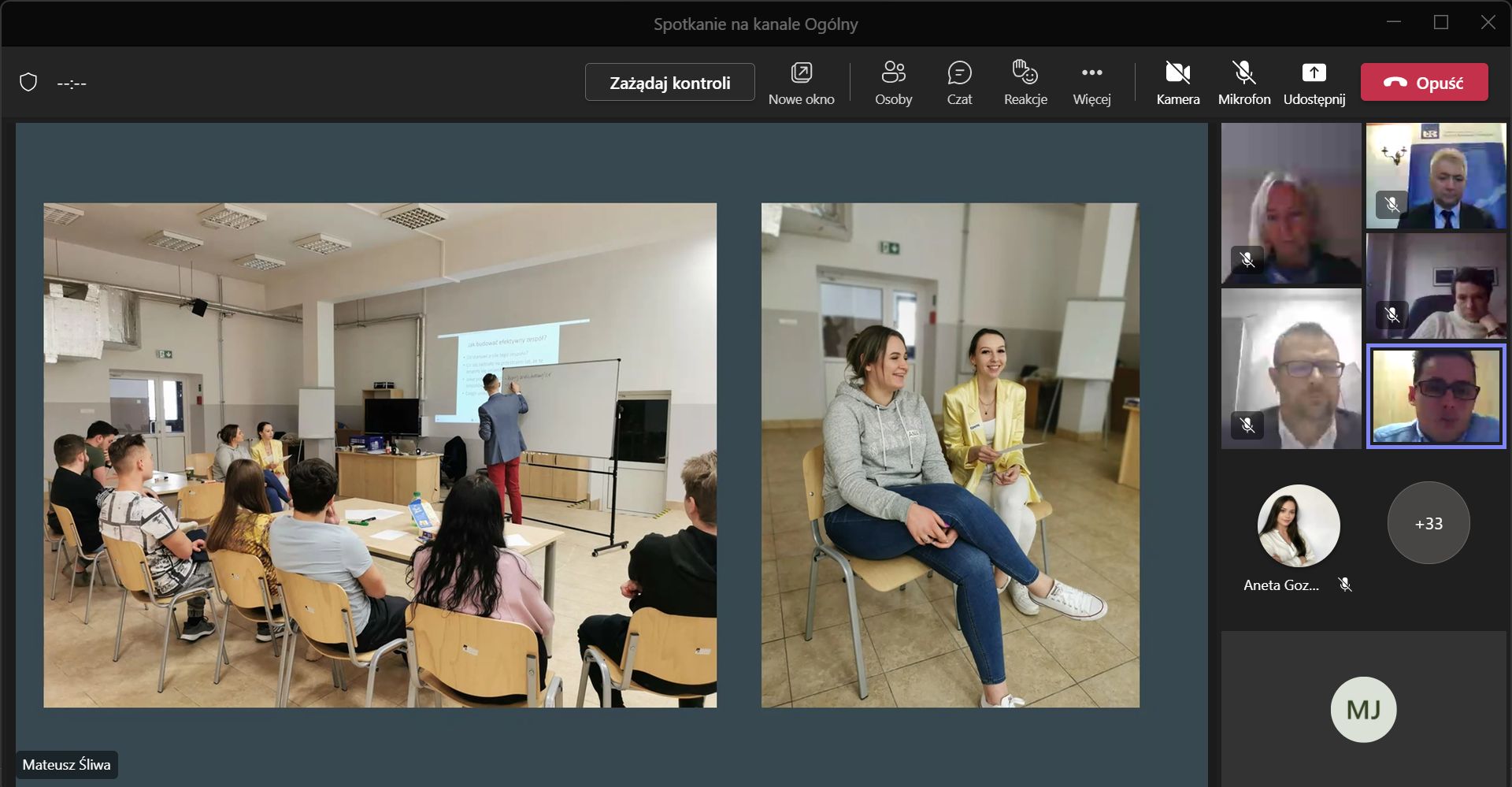1512x787 pixels.
Task: Click the shared classroom presentation photo
Action: tap(380, 455)
